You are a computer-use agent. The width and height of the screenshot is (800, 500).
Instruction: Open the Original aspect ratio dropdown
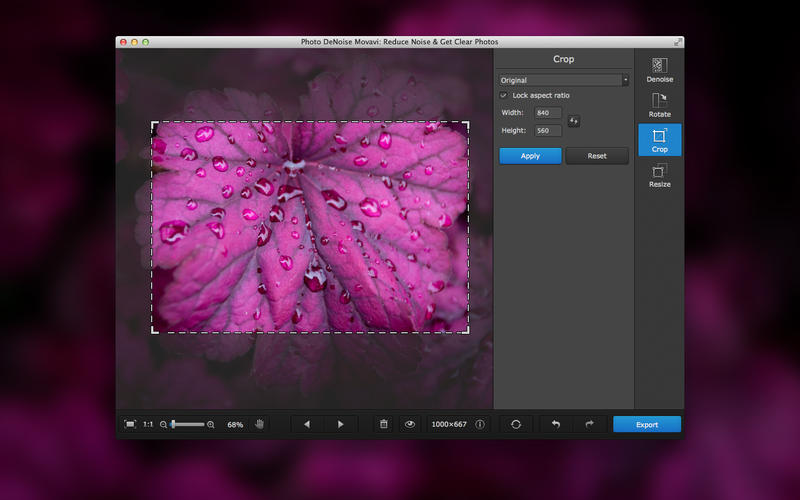(x=563, y=80)
